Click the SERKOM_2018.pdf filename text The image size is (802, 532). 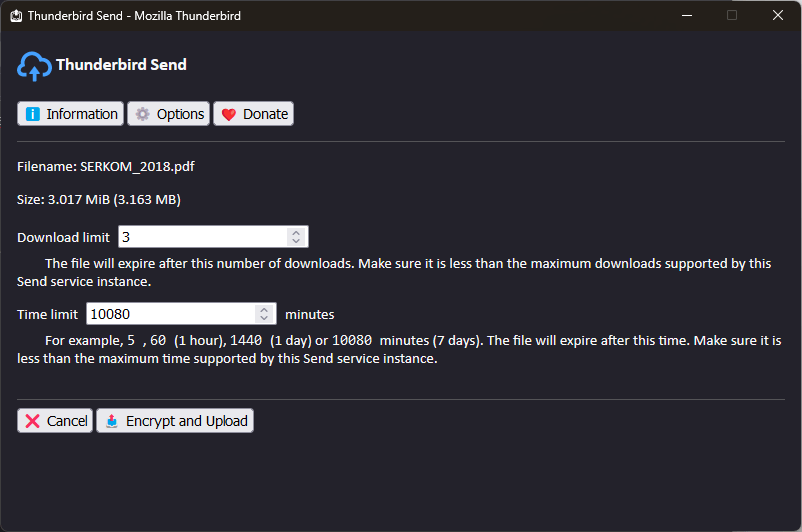(130, 167)
